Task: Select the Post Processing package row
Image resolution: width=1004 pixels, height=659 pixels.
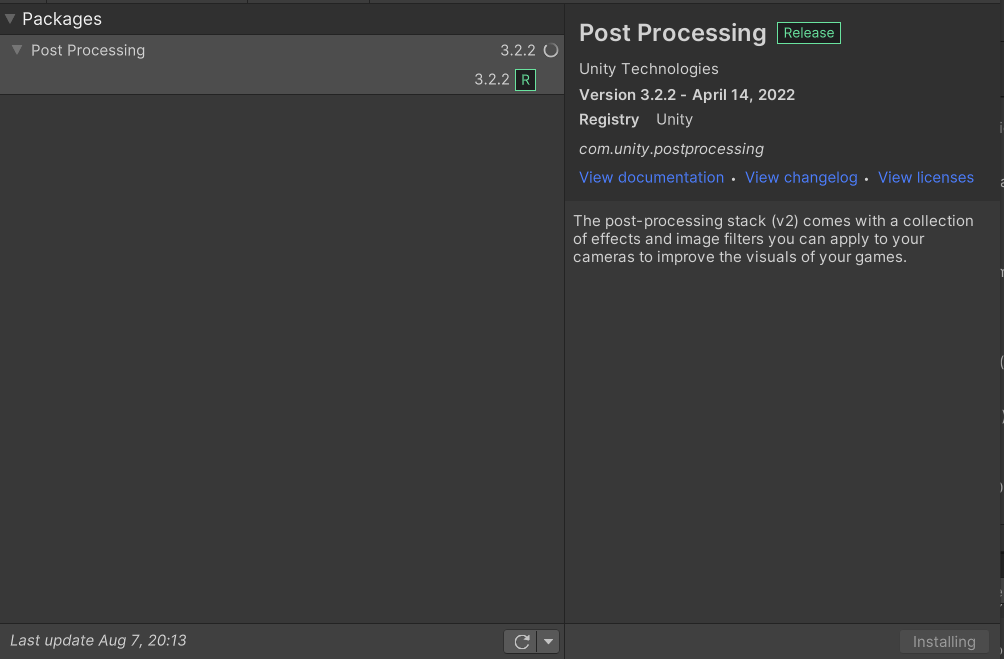Action: (282, 50)
